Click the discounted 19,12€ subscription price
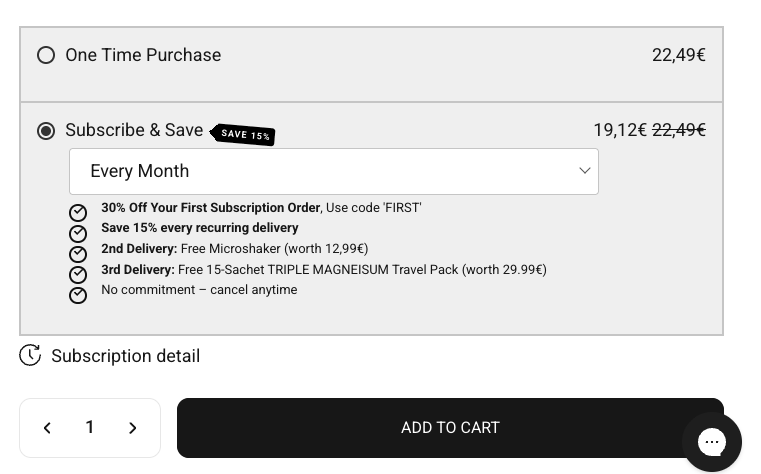This screenshot has height=474, width=761. click(x=619, y=130)
